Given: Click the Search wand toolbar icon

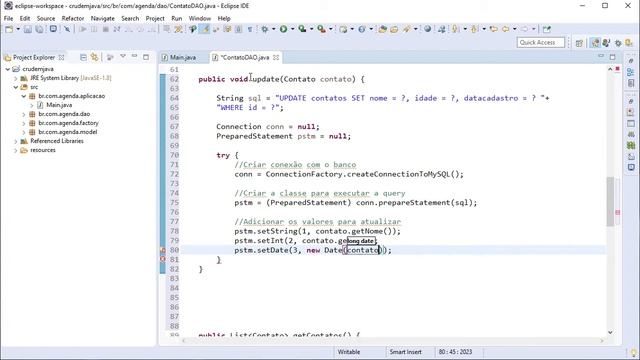Looking at the screenshot, I should coord(407,29).
